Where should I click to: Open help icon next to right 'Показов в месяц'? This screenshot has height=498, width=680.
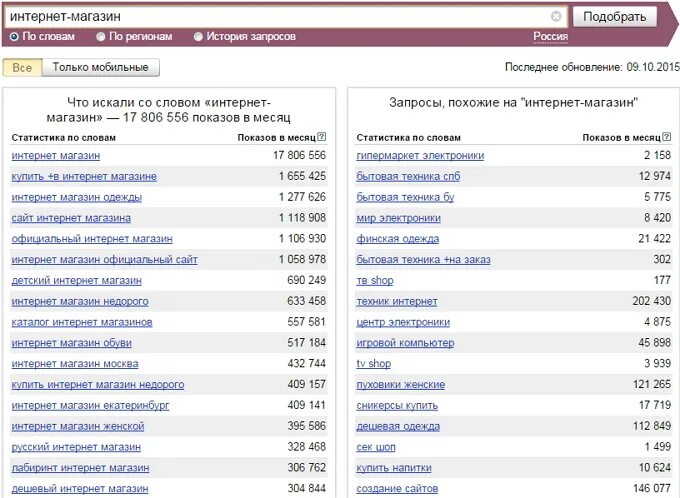667,137
